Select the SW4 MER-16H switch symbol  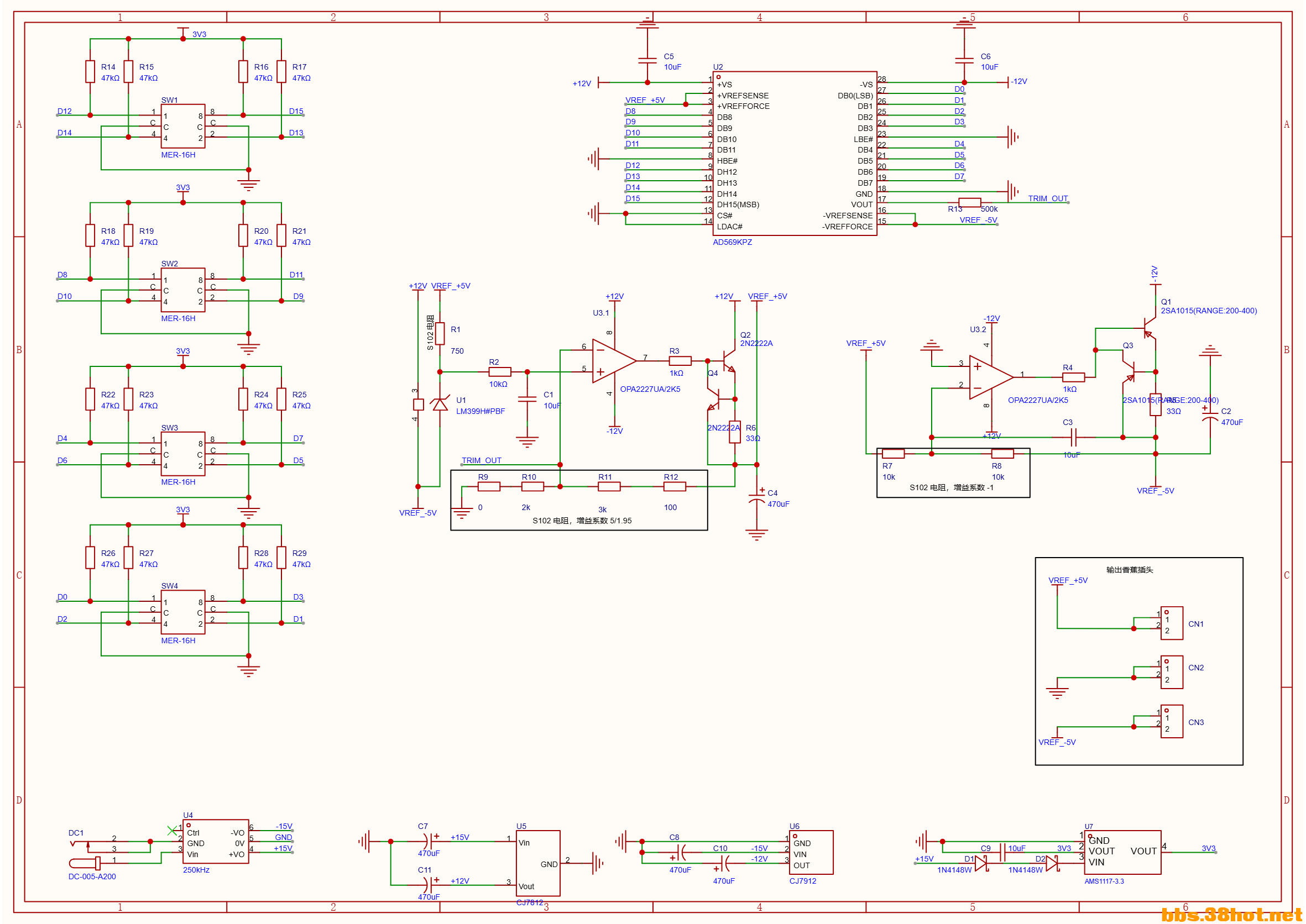183,612
